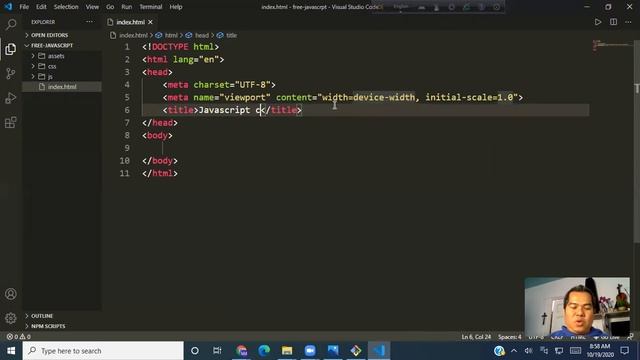Click the opening body tag on line 8
This screenshot has height=360, width=640.
click(x=157, y=136)
